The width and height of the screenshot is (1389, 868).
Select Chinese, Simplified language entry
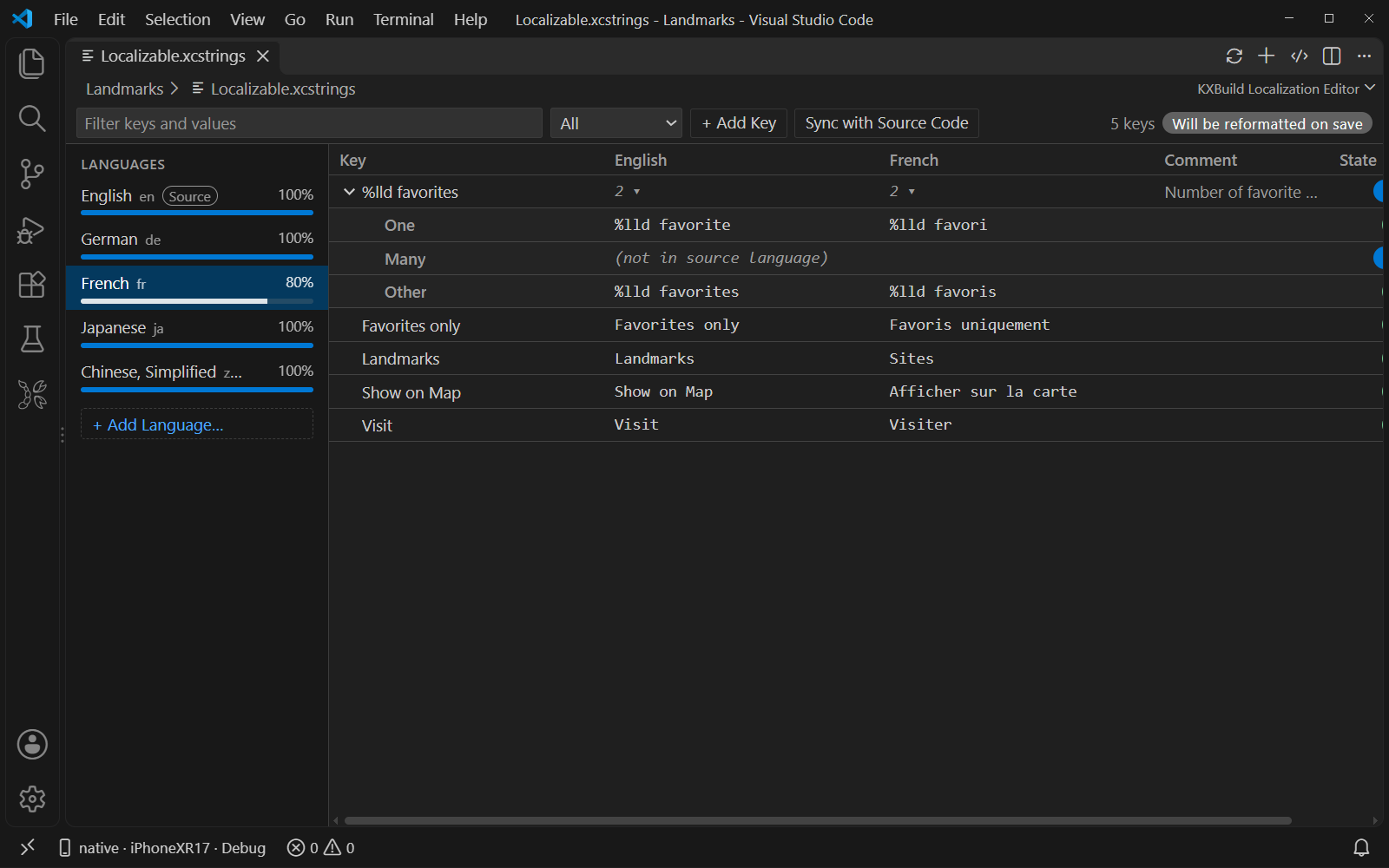[197, 377]
